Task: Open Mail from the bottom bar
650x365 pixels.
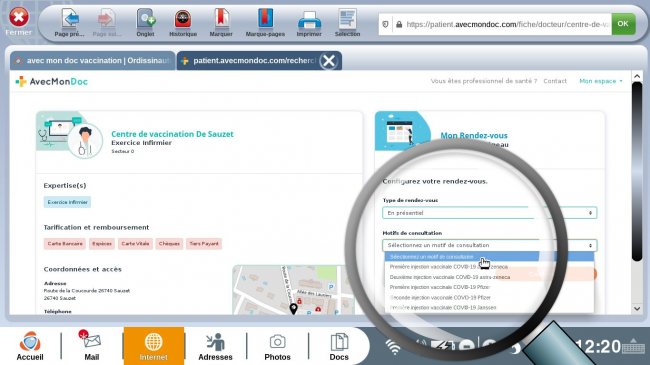Action: pos(92,345)
